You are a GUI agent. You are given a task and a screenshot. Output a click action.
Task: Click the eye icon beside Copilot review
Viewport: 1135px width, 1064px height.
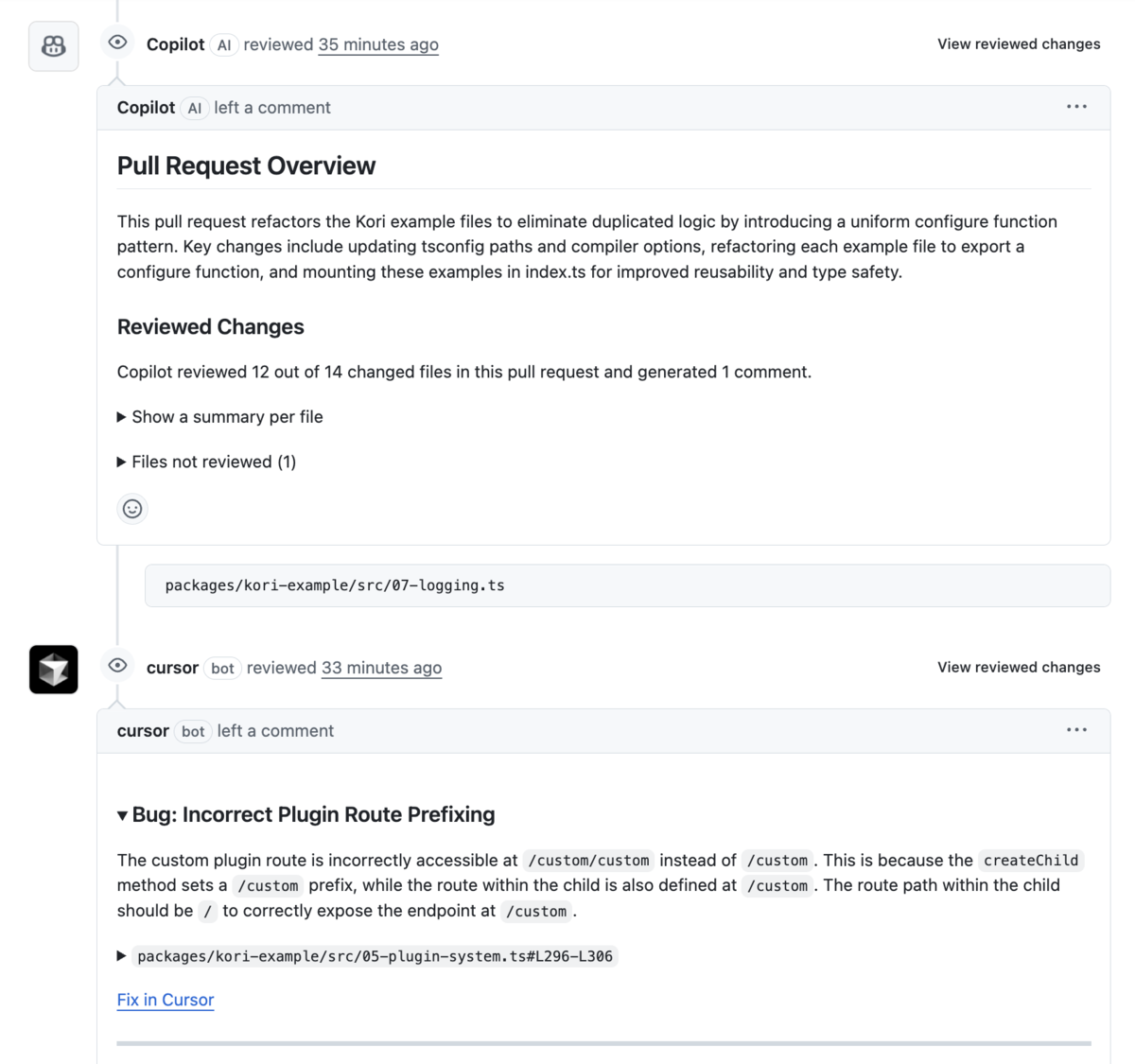[117, 43]
